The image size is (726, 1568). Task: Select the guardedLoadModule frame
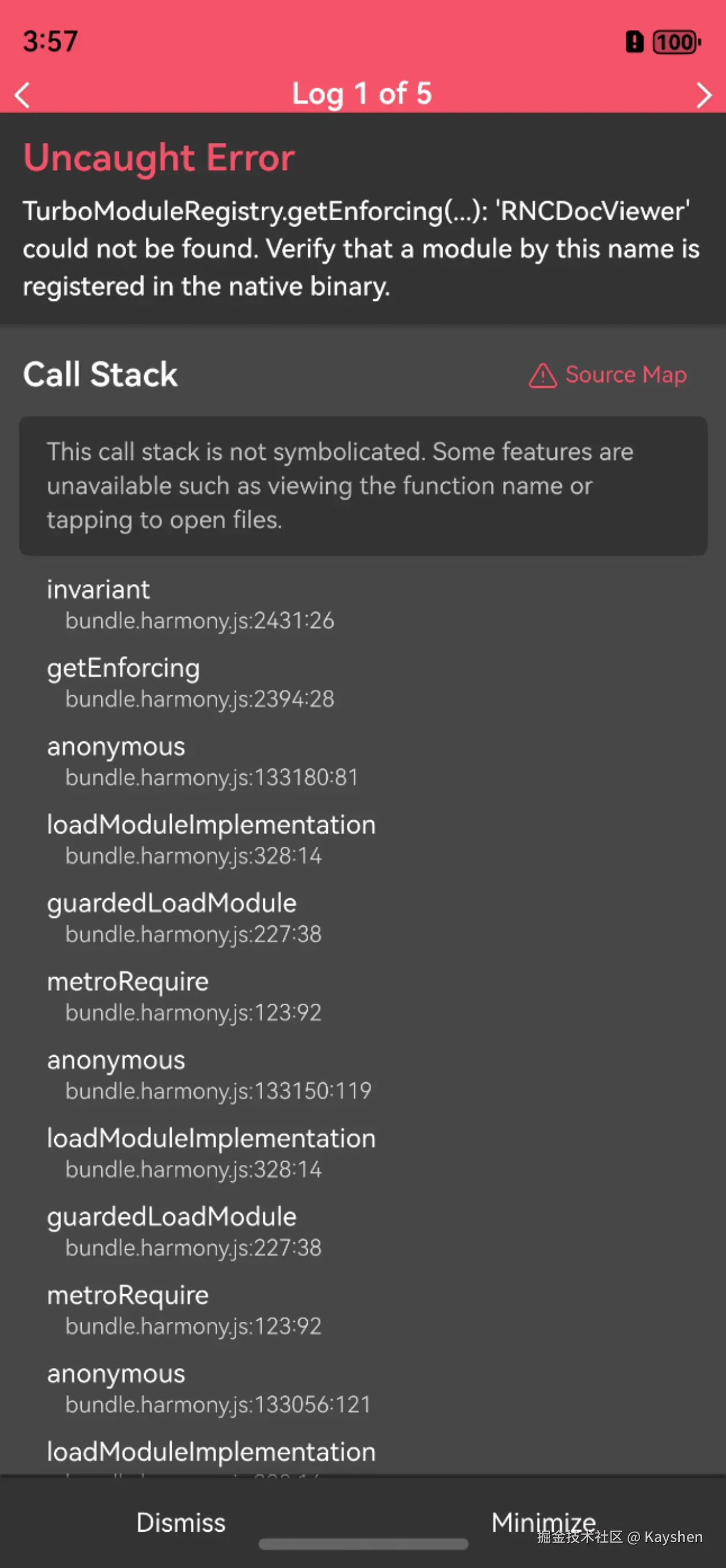coord(172,903)
